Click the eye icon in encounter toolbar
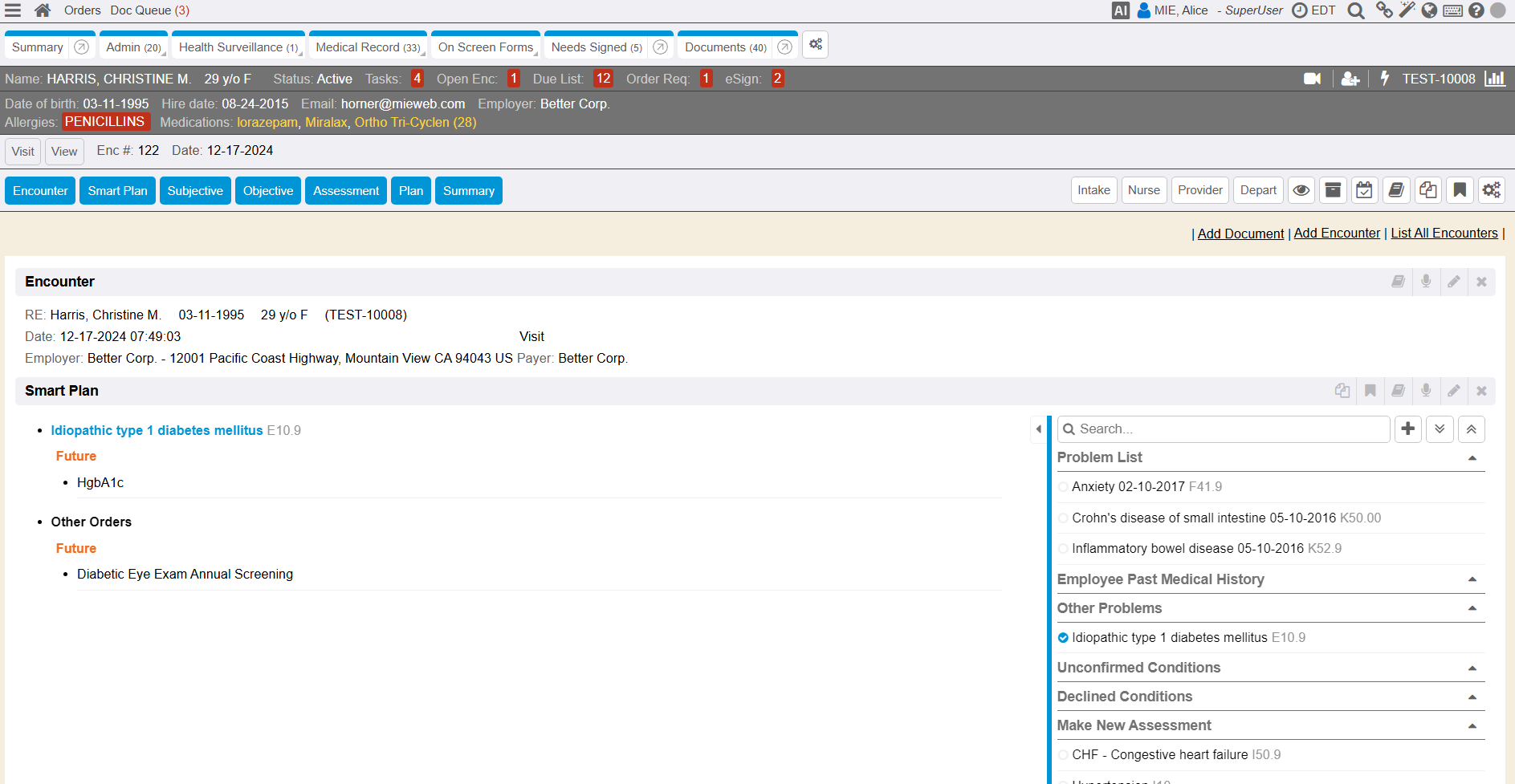This screenshot has width=1515, height=784. point(1301,190)
